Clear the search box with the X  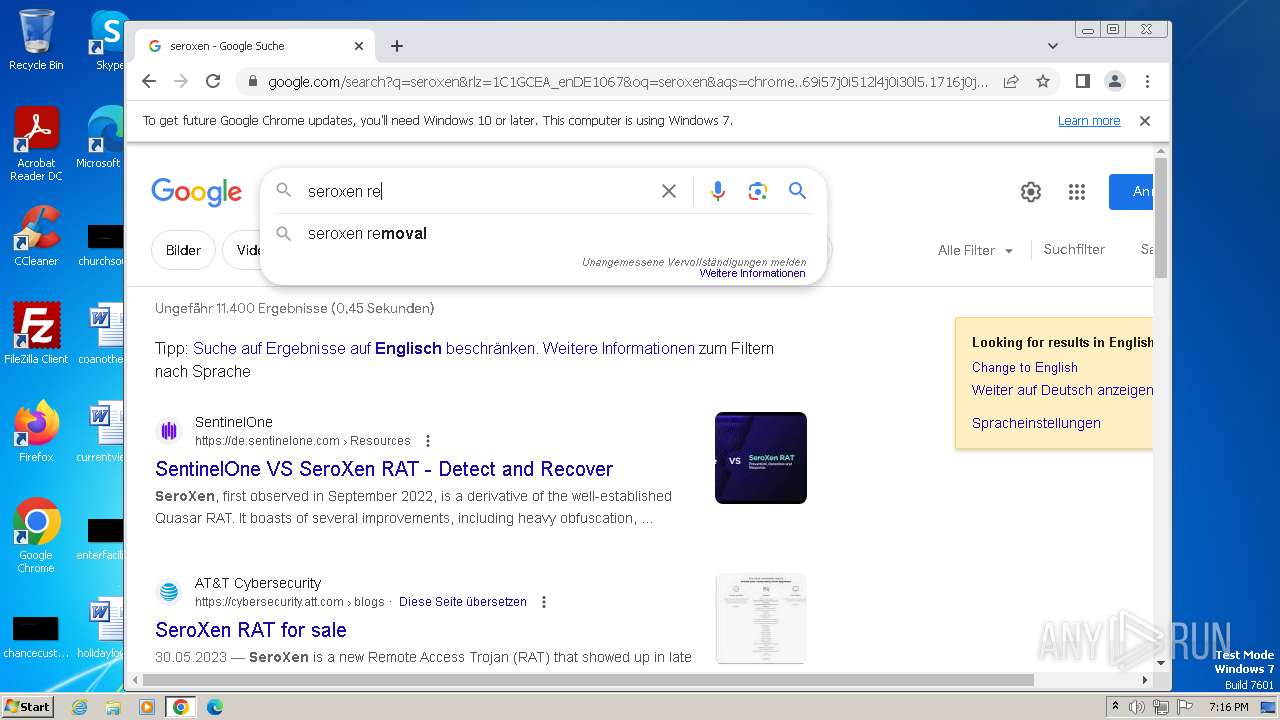pyautogui.click(x=669, y=191)
